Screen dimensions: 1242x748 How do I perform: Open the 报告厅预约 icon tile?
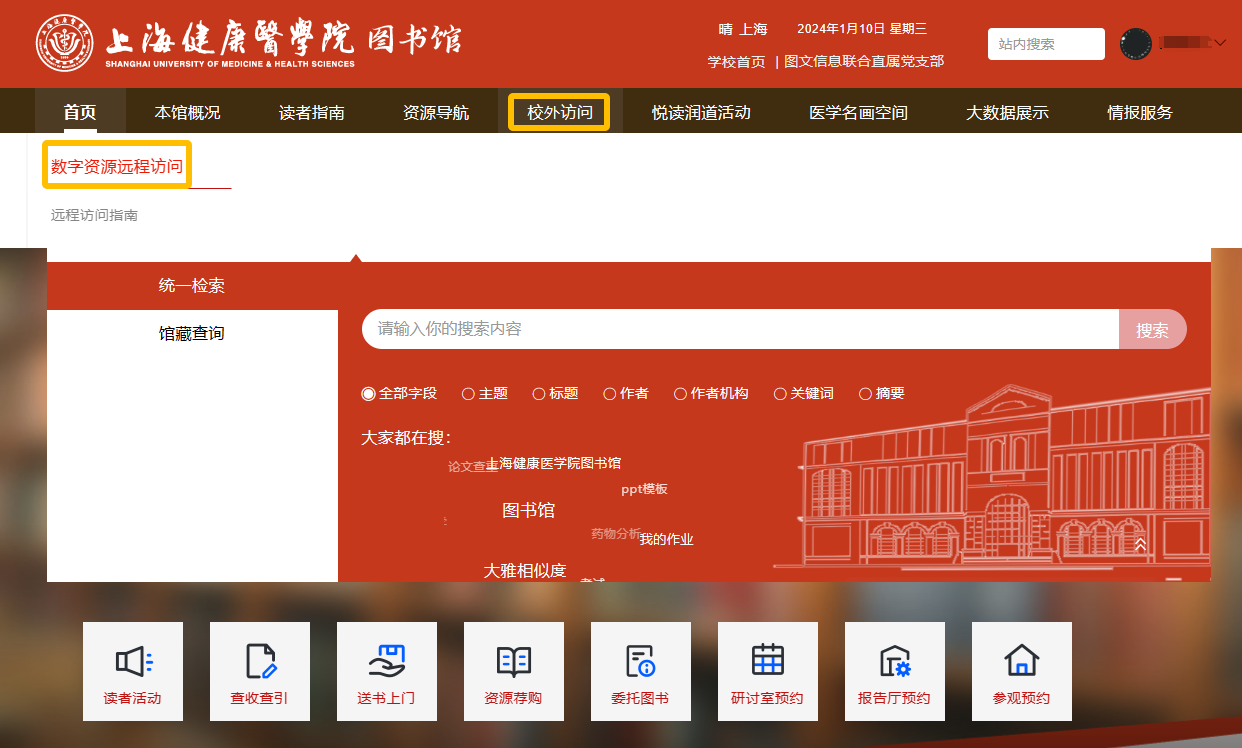tap(895, 661)
